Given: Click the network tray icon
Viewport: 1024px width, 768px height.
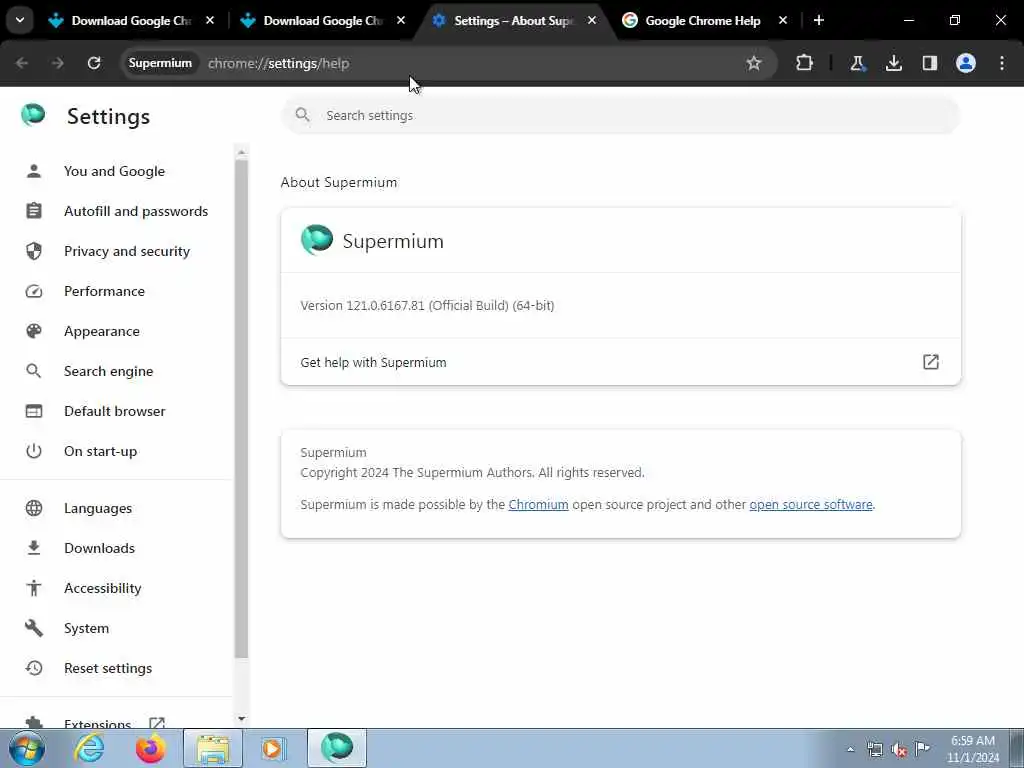Looking at the screenshot, I should (x=875, y=749).
